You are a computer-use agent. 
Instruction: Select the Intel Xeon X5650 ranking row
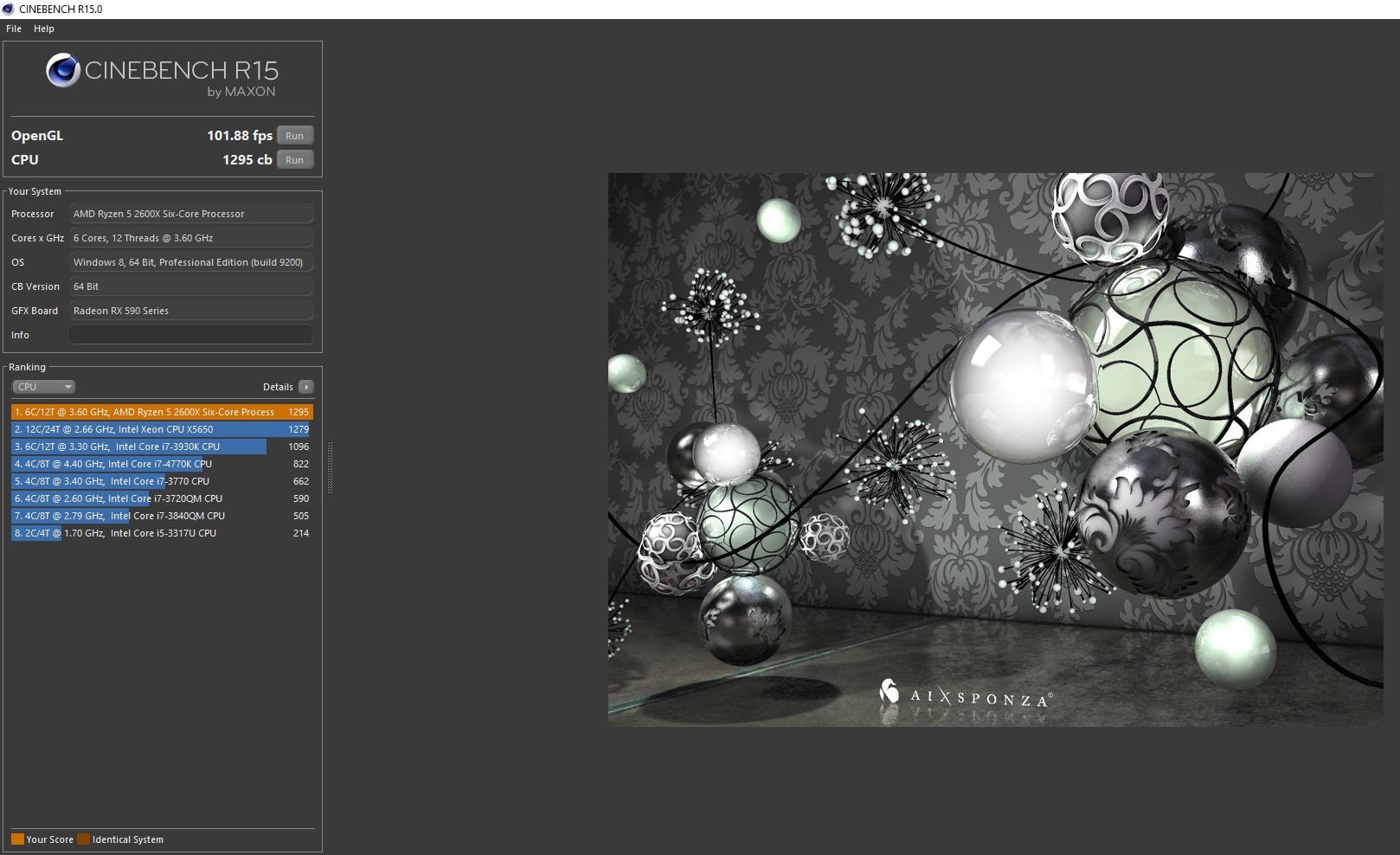tap(162, 429)
